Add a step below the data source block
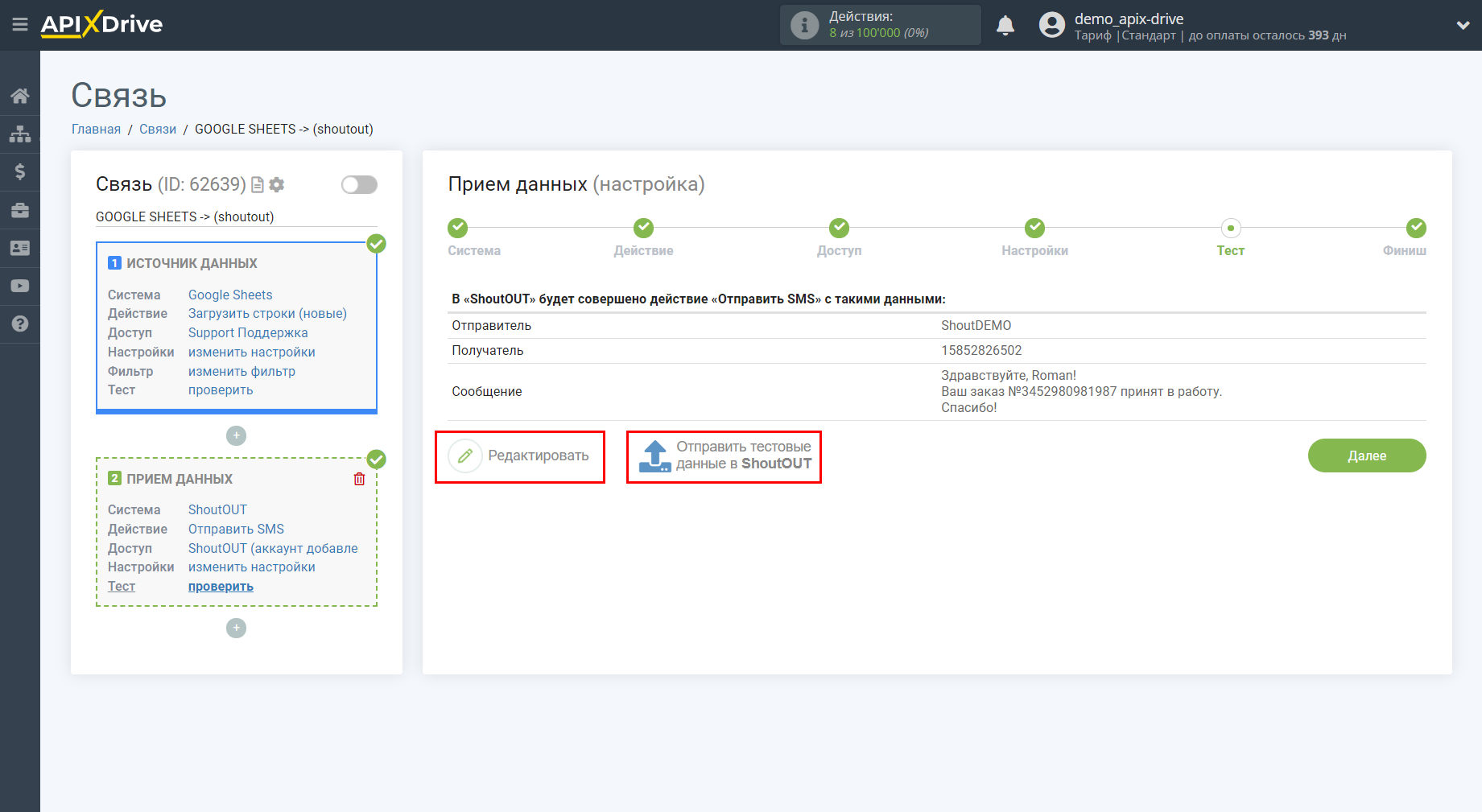This screenshot has width=1482, height=812. pyautogui.click(x=236, y=435)
